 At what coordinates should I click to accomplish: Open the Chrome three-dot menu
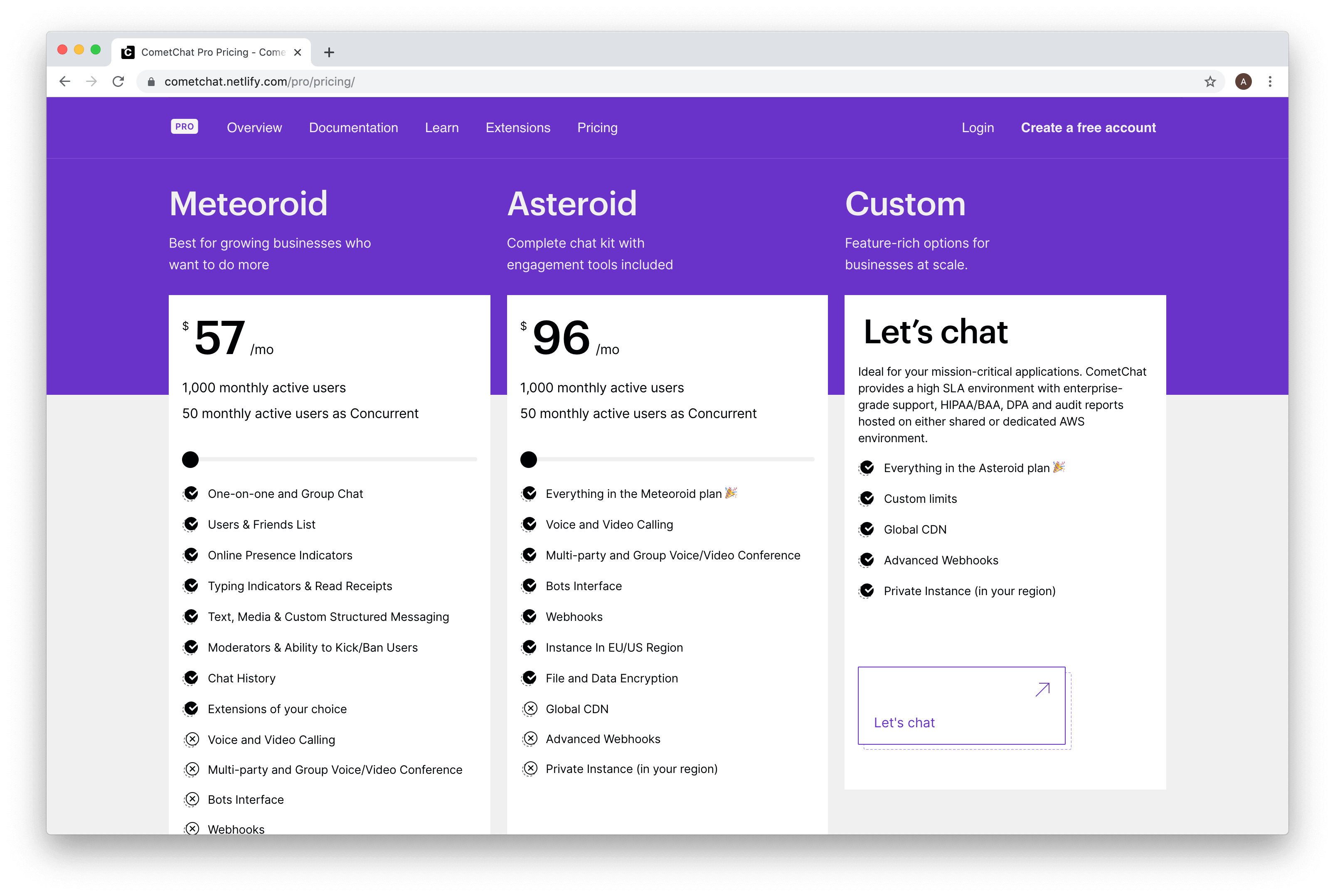coord(1270,82)
